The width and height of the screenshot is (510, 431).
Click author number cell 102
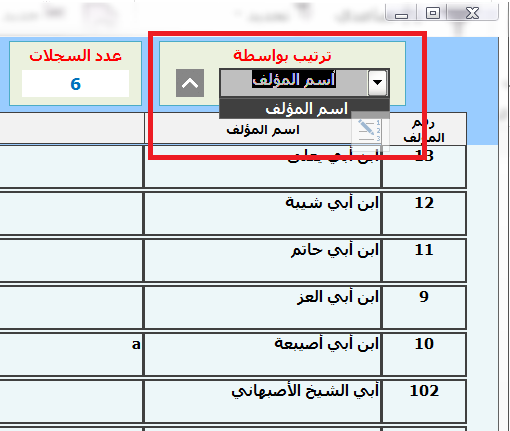tap(424, 401)
